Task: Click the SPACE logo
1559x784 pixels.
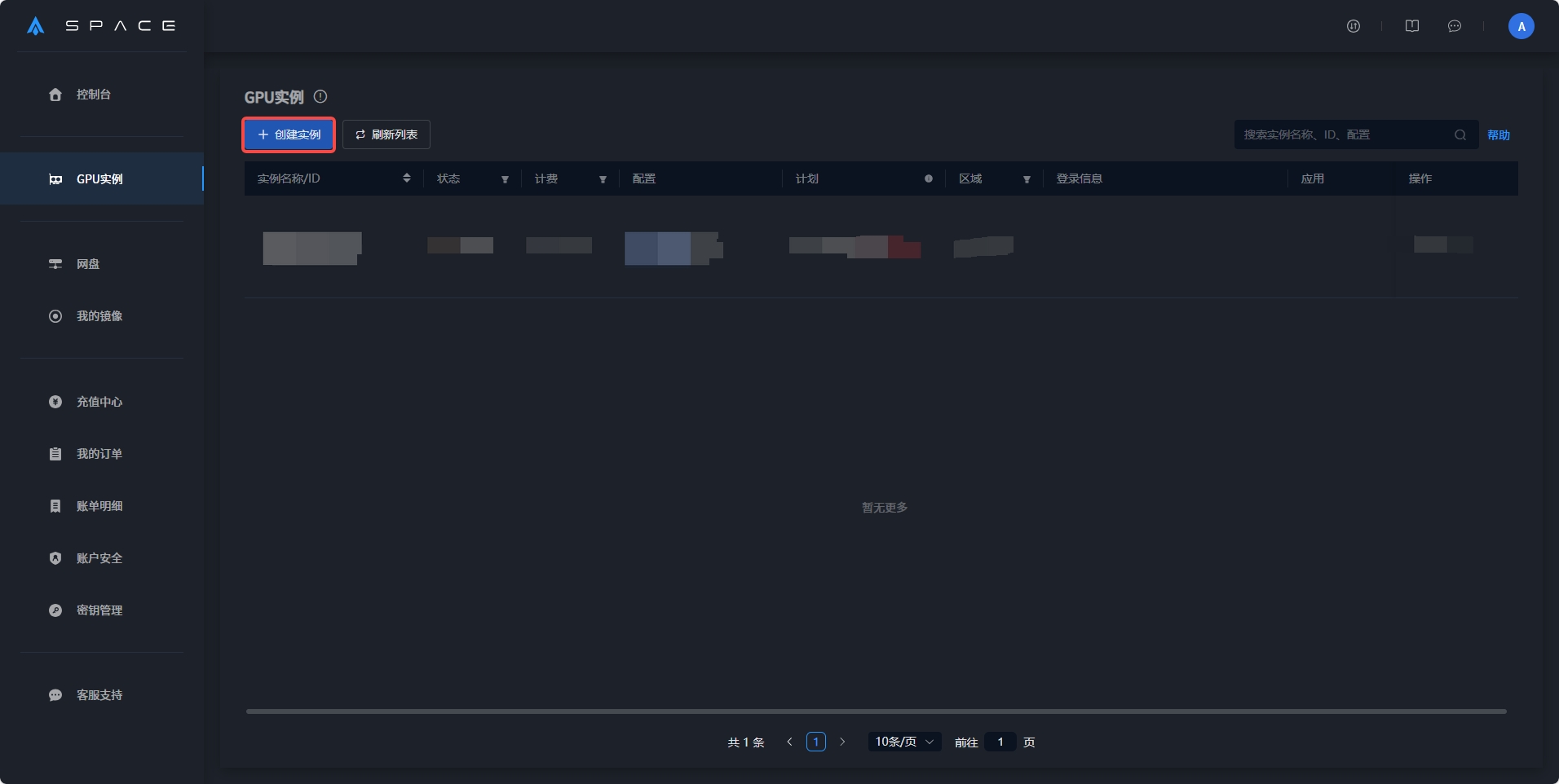Action: tap(103, 26)
